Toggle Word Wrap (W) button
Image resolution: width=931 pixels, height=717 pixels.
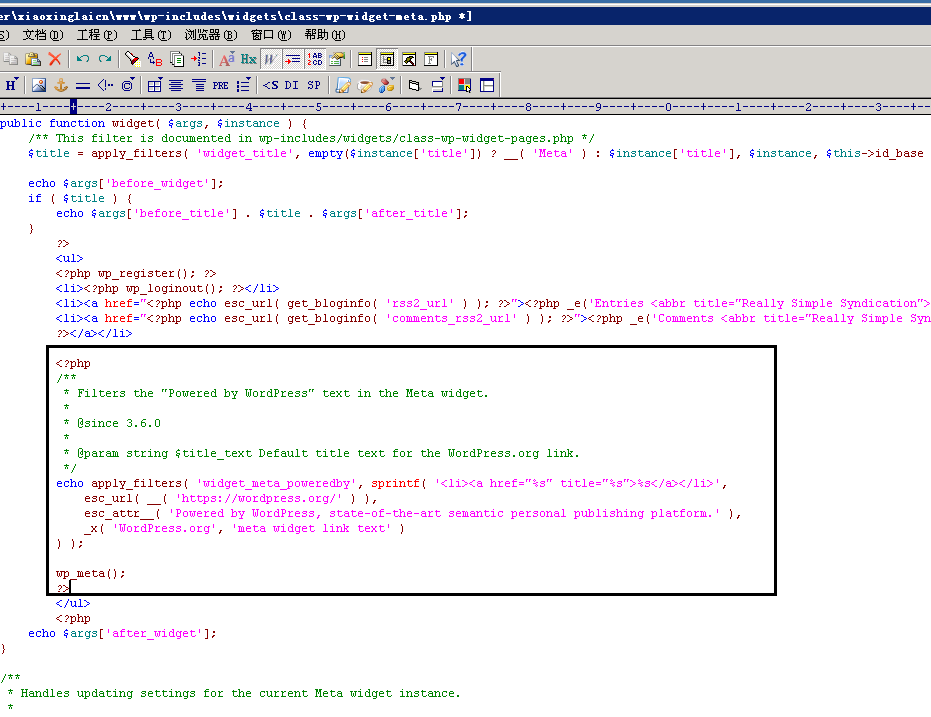tap(270, 59)
